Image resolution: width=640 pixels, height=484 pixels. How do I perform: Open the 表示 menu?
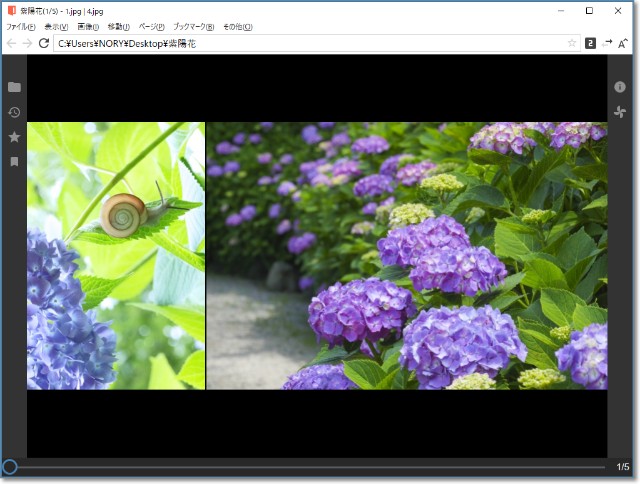tap(56, 27)
